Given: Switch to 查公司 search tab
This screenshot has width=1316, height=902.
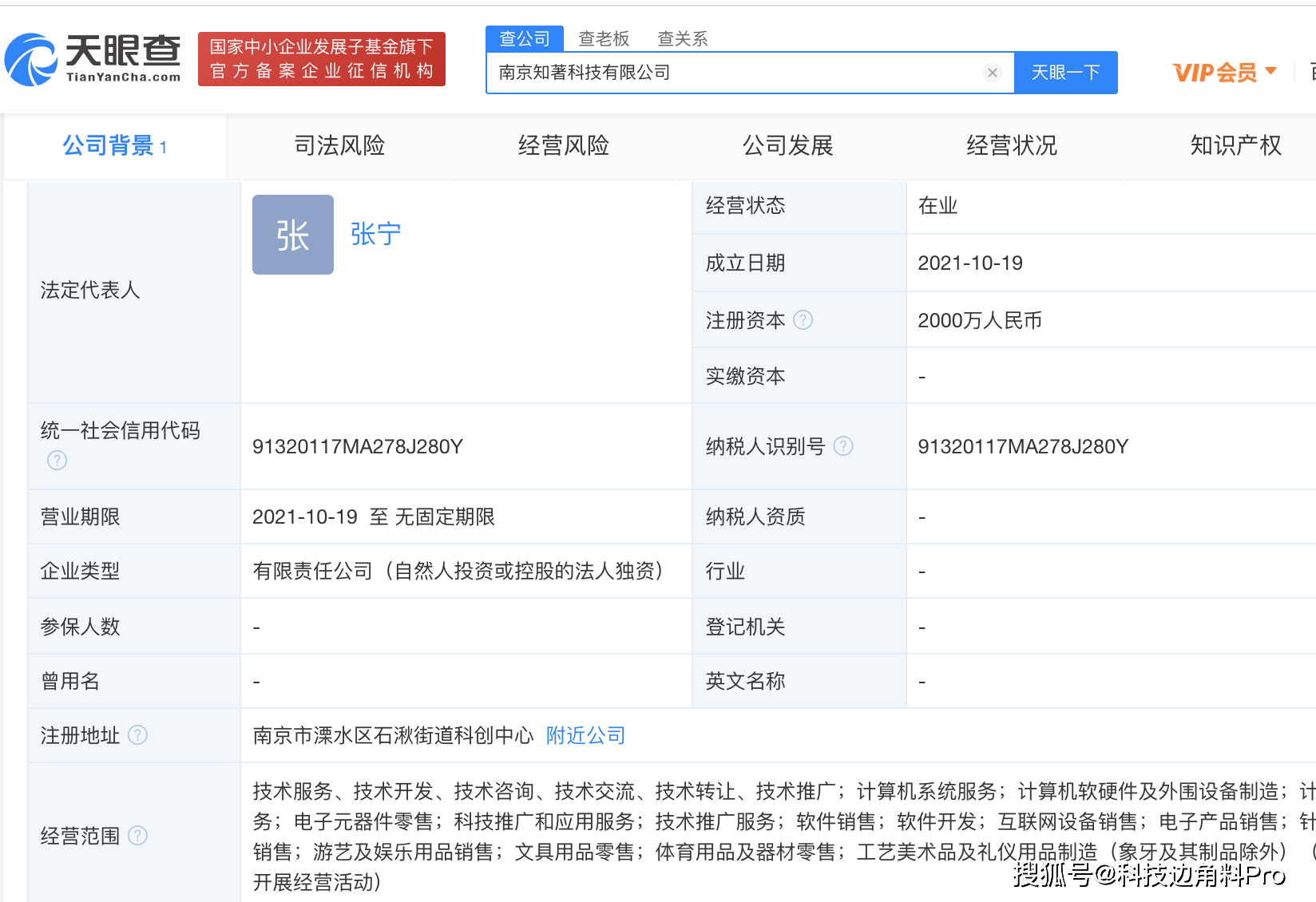Looking at the screenshot, I should (x=525, y=38).
